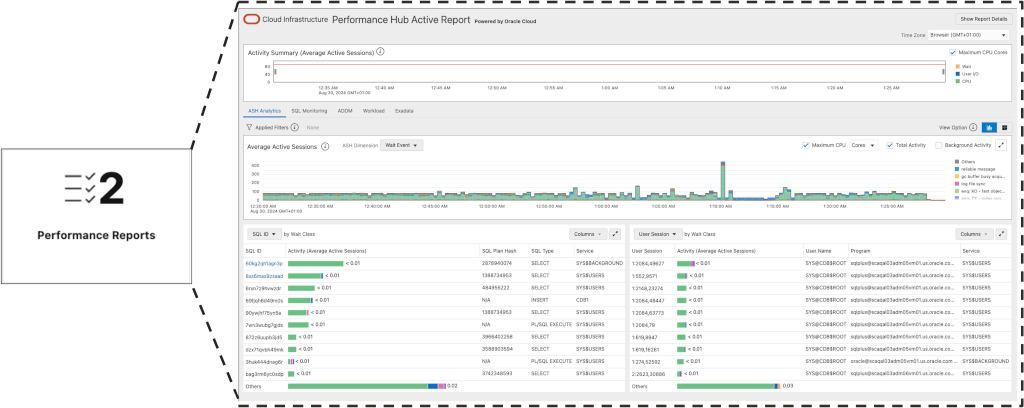The image size is (1024, 408).
Task: Switch to the Exadata tab
Action: click(404, 111)
